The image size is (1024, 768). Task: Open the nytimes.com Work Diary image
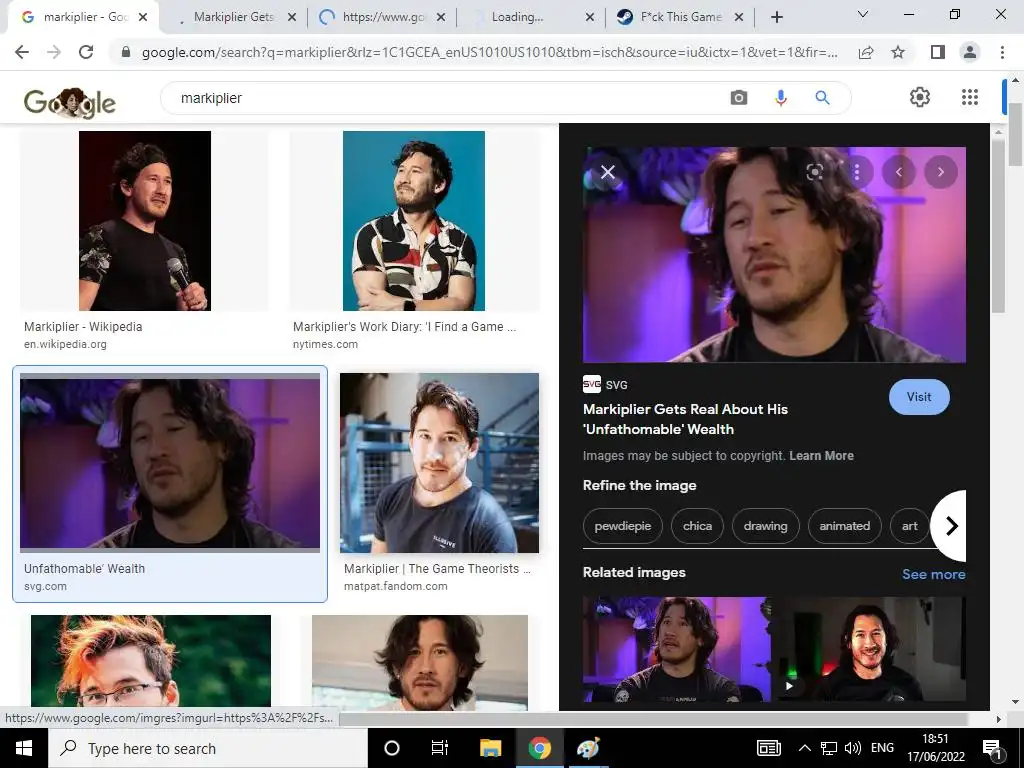[x=413, y=221]
